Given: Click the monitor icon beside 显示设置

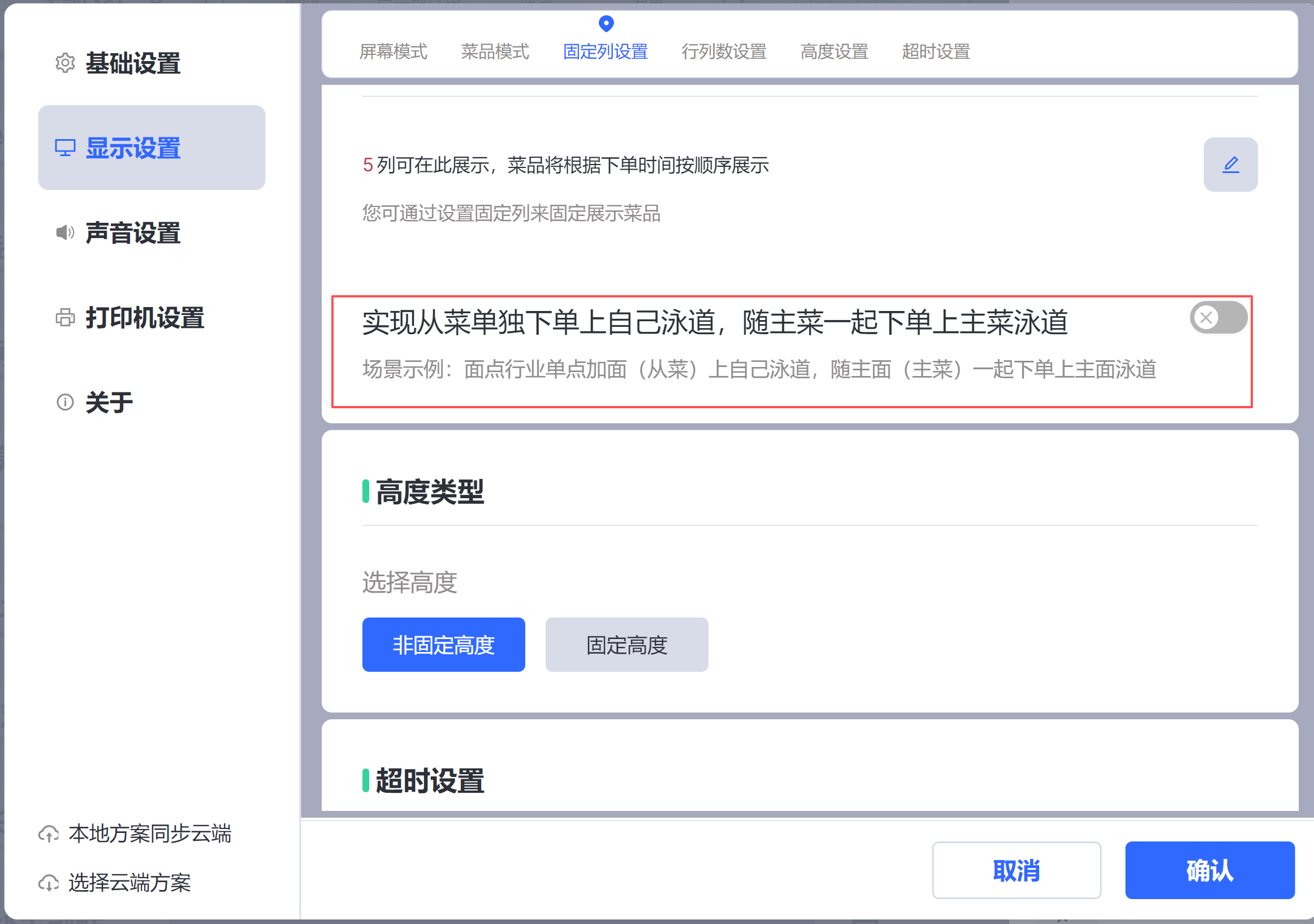Looking at the screenshot, I should pyautogui.click(x=64, y=148).
